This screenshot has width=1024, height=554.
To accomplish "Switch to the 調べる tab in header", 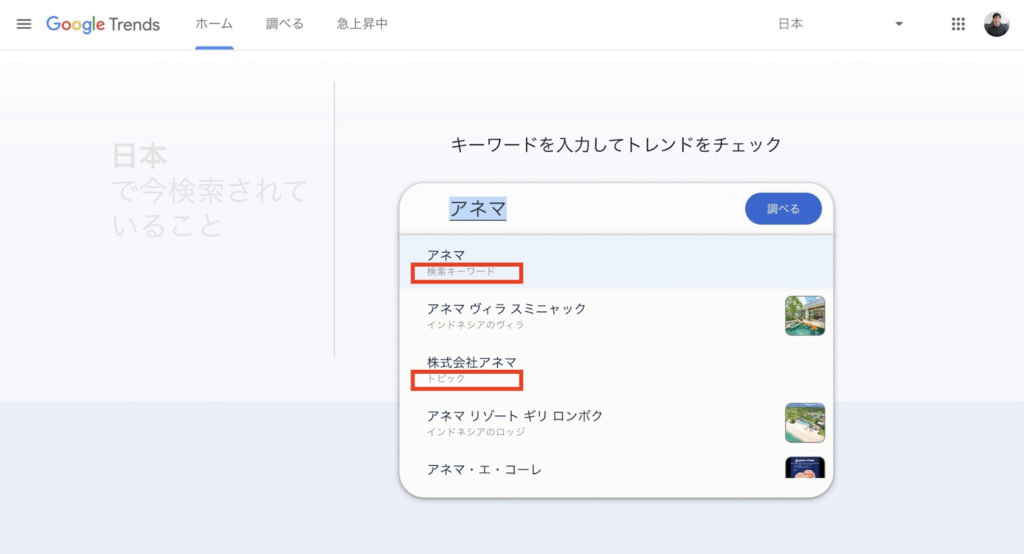I will coord(285,24).
